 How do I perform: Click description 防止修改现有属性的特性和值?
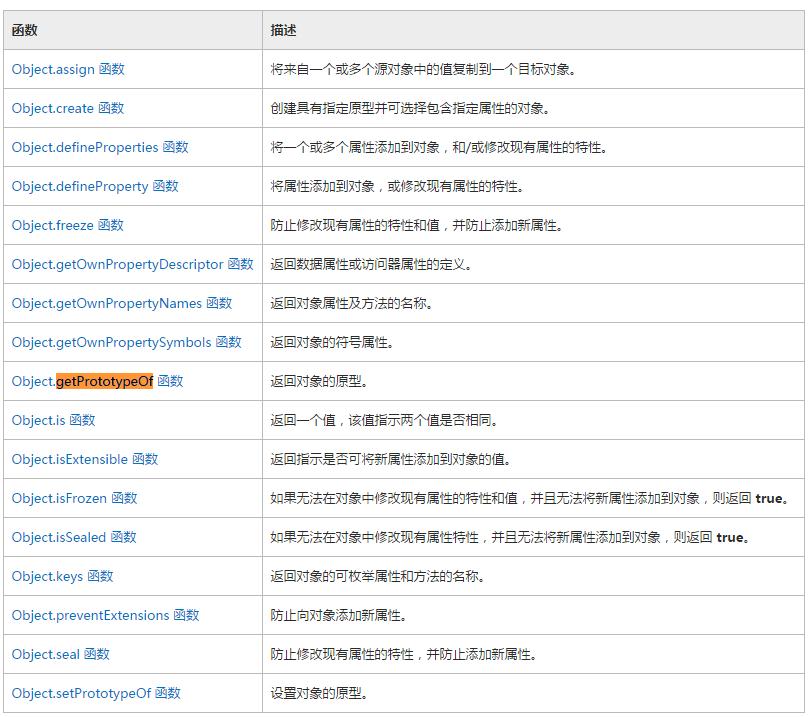click(x=416, y=225)
